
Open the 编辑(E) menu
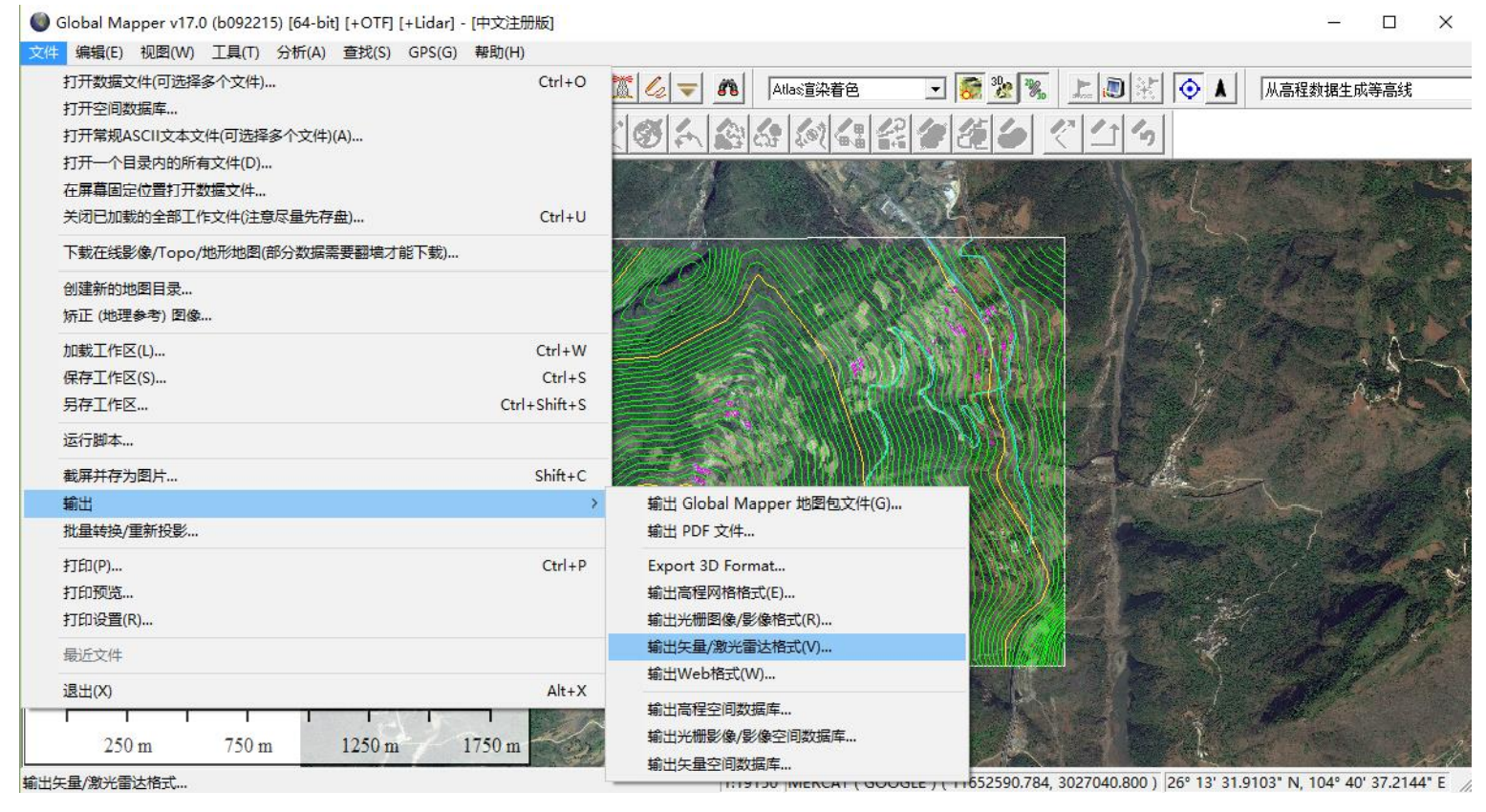pos(99,53)
